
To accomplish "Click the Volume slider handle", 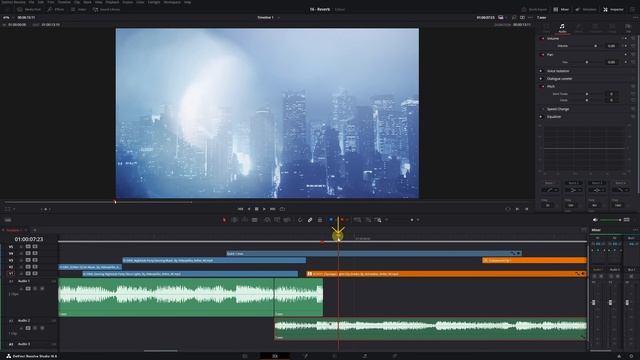I will [x=596, y=46].
